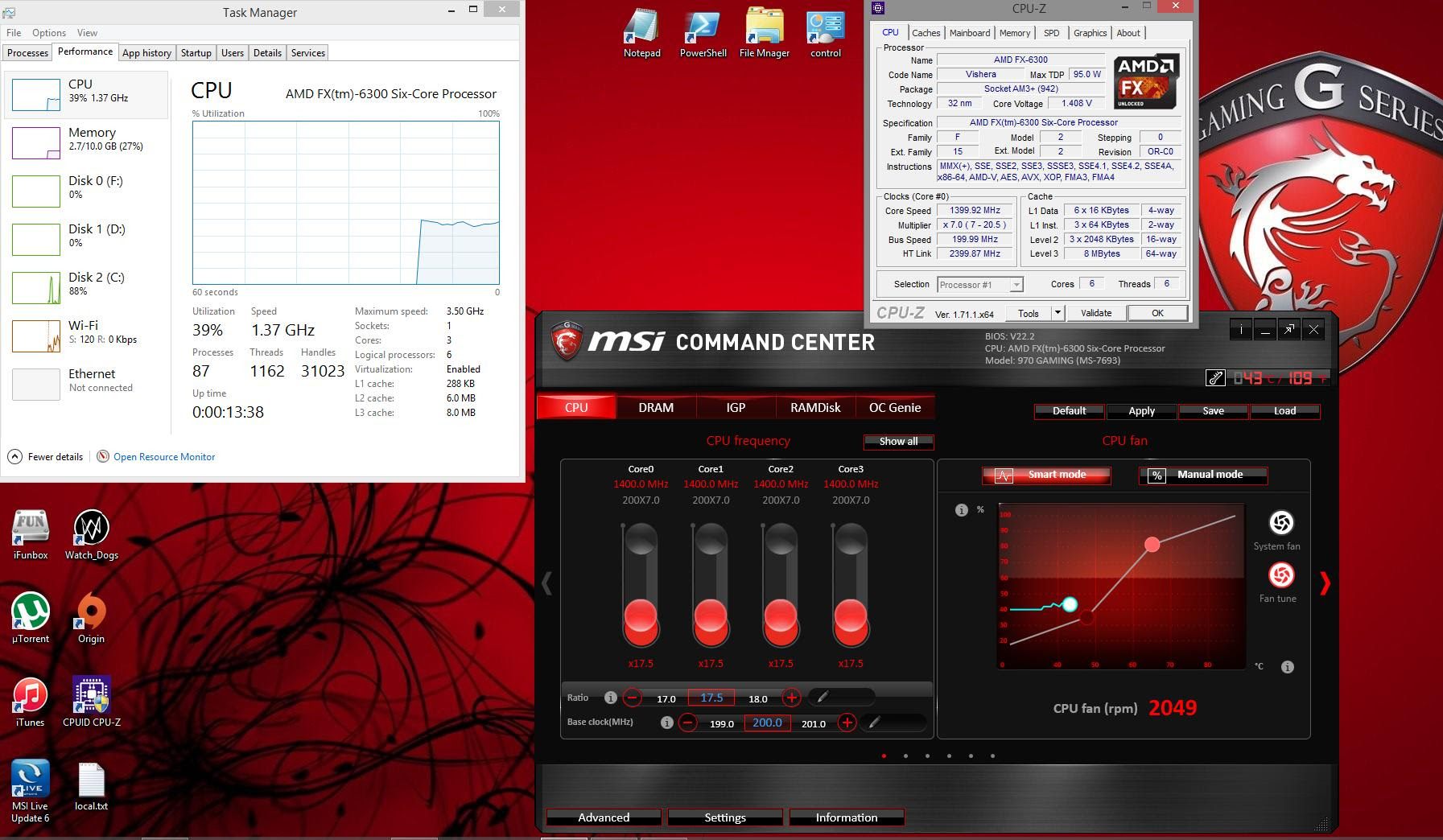The image size is (1443, 840).
Task: Click the temperature unit toggle icon
Action: coord(1215,377)
